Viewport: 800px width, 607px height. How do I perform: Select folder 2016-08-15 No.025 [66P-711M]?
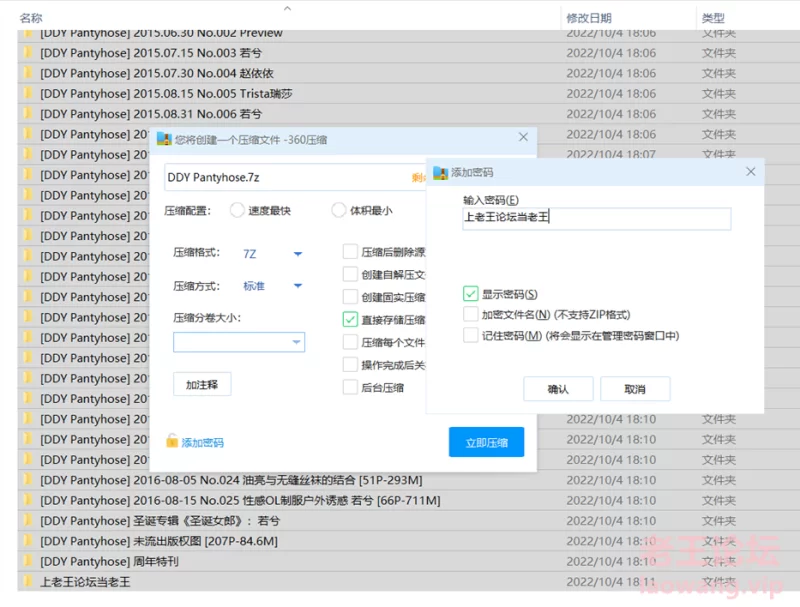point(240,500)
